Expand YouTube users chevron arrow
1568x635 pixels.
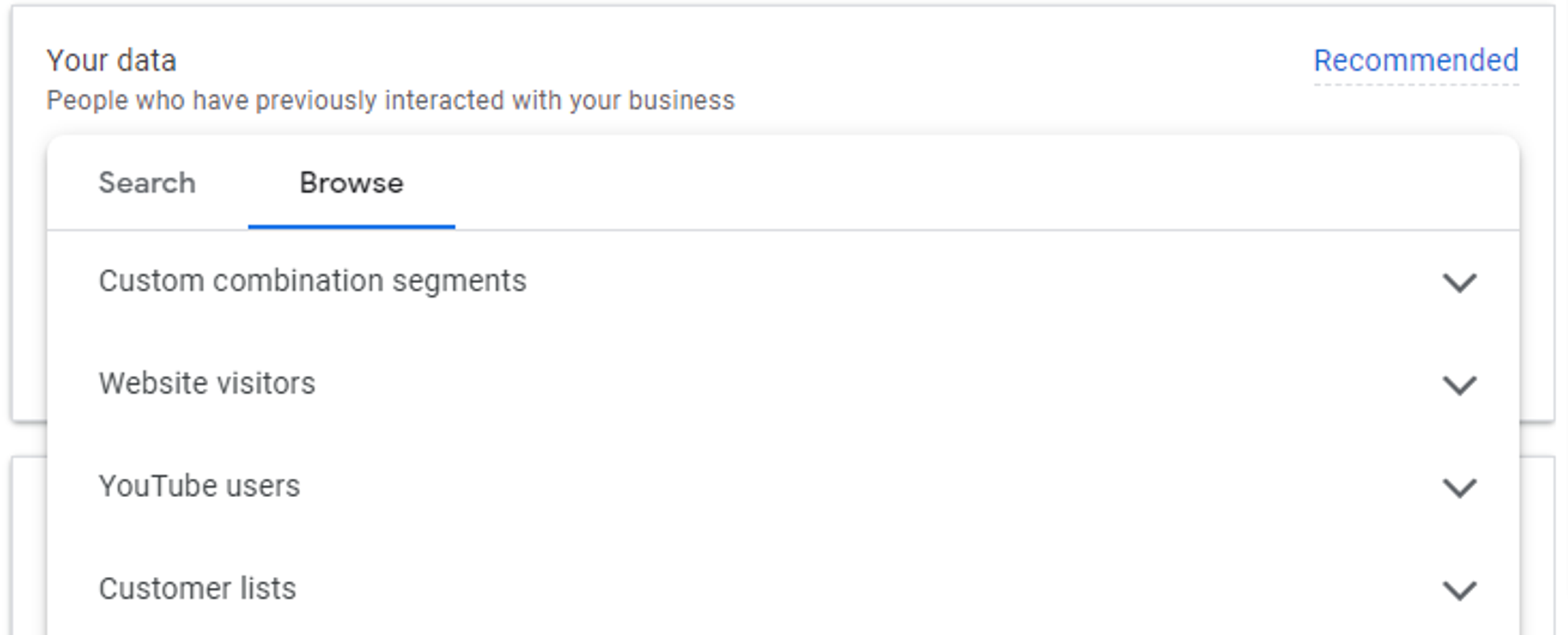pyautogui.click(x=1460, y=487)
